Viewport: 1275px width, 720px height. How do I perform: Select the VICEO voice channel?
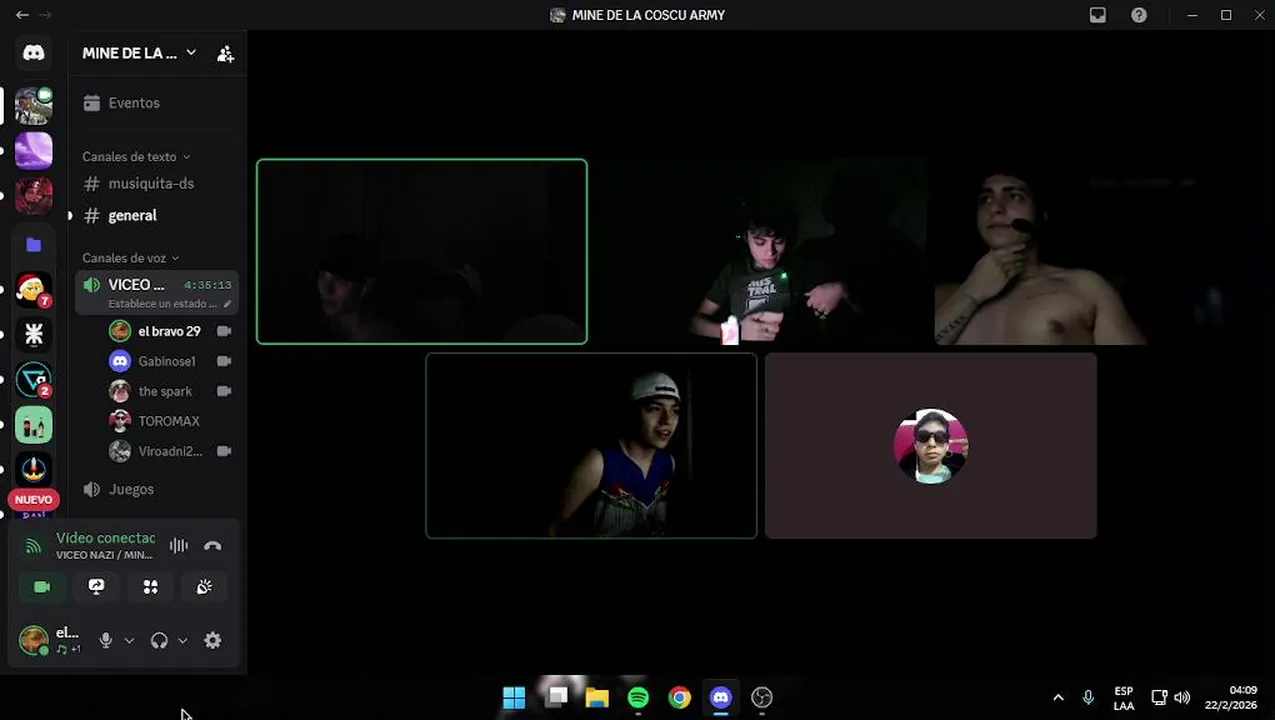click(x=156, y=292)
